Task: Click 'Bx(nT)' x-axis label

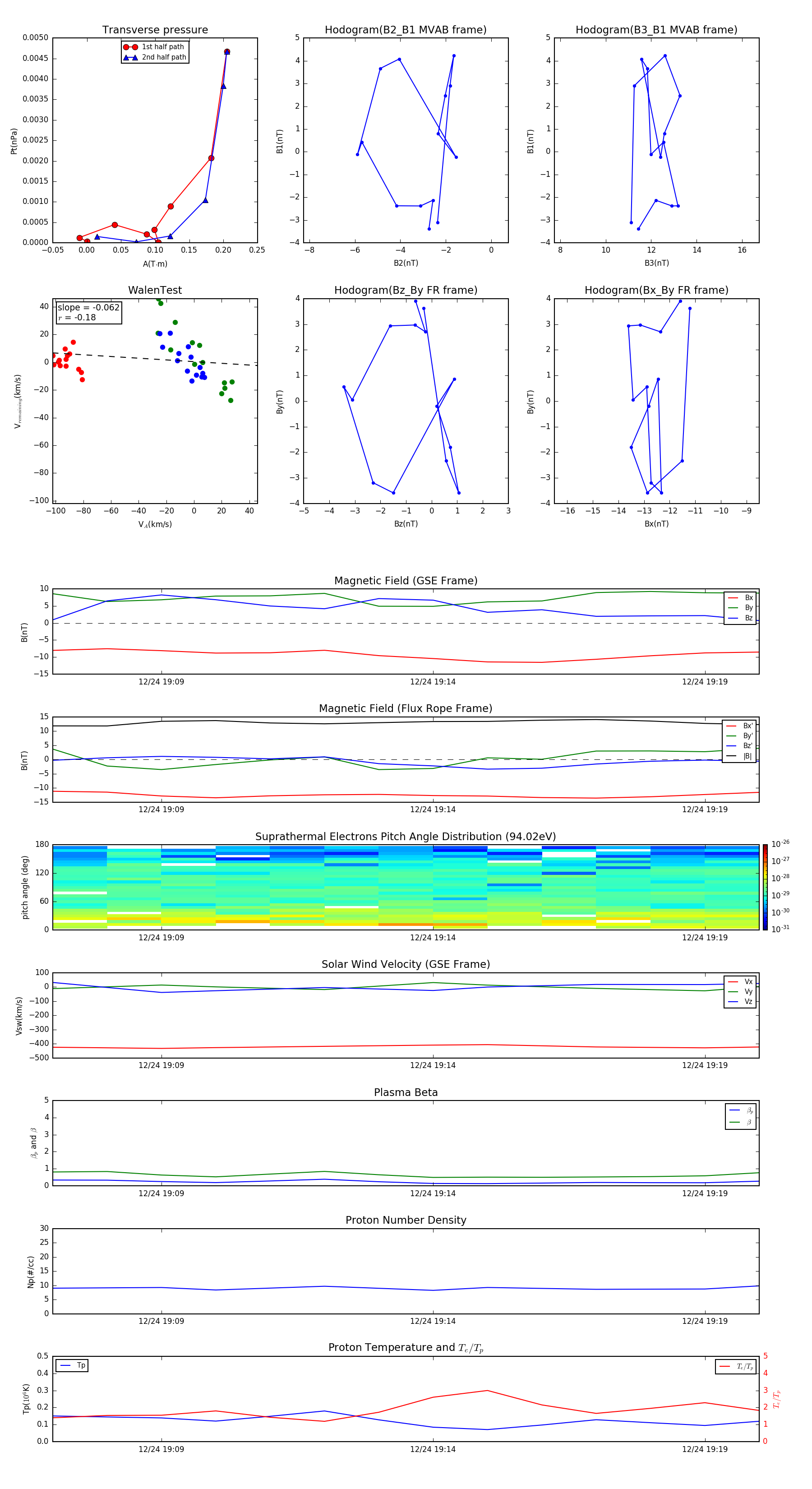Action: click(656, 524)
